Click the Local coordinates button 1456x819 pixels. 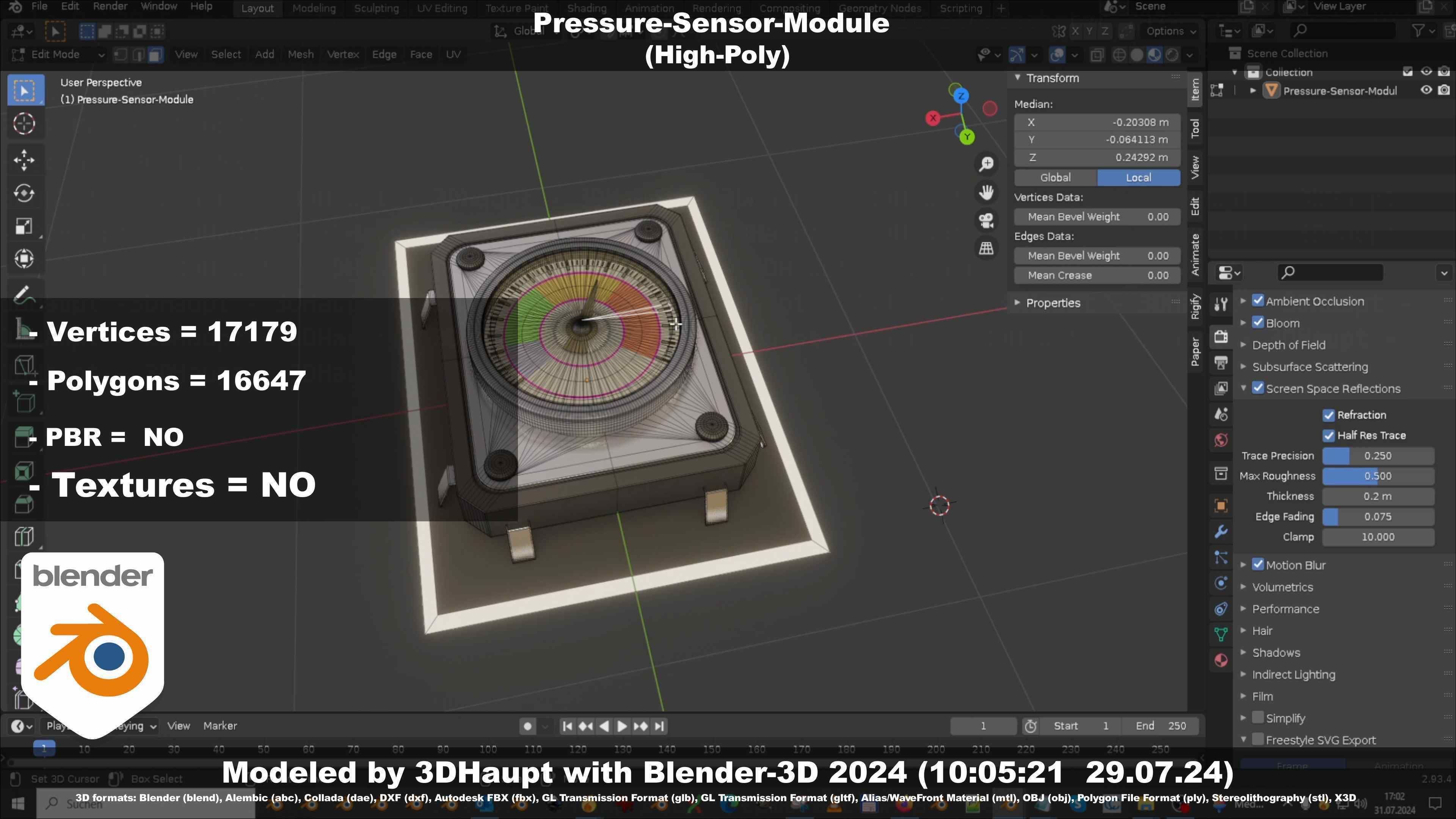(1138, 178)
